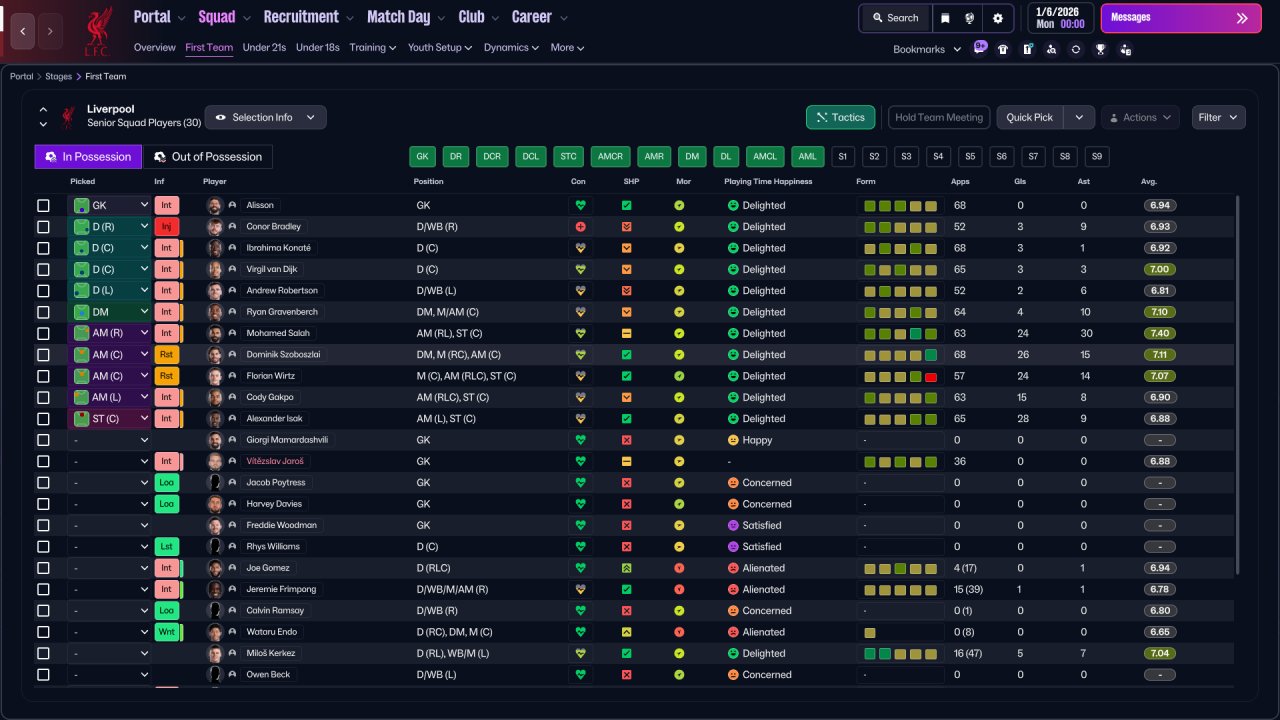Switch to the Under 21s tab
The image size is (1280, 720).
pyautogui.click(x=264, y=47)
